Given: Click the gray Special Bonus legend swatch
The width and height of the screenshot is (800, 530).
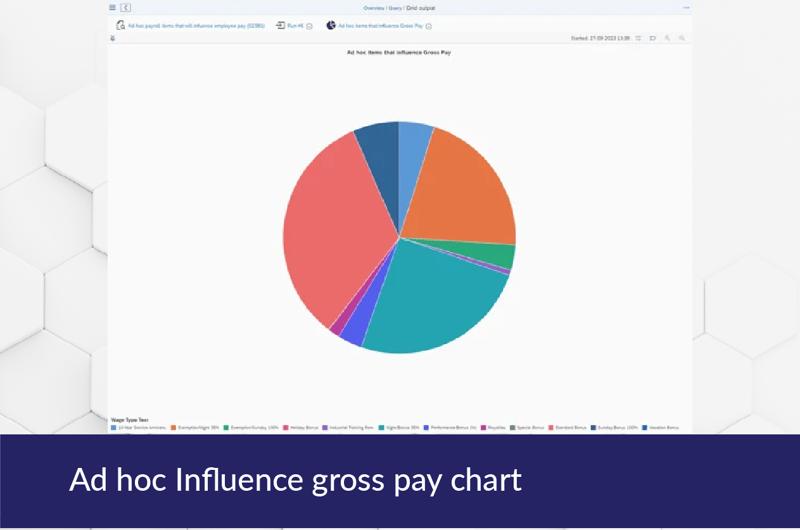Looking at the screenshot, I should pyautogui.click(x=513, y=427).
